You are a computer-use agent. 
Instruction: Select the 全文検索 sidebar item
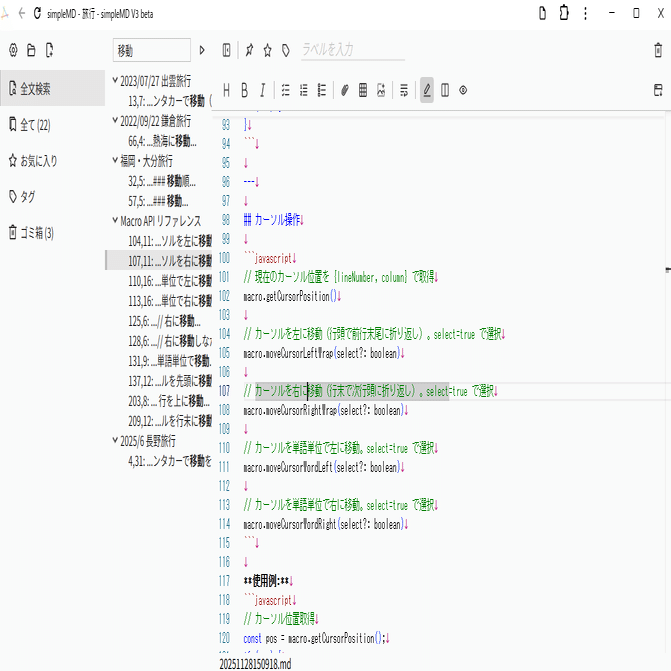coord(53,88)
